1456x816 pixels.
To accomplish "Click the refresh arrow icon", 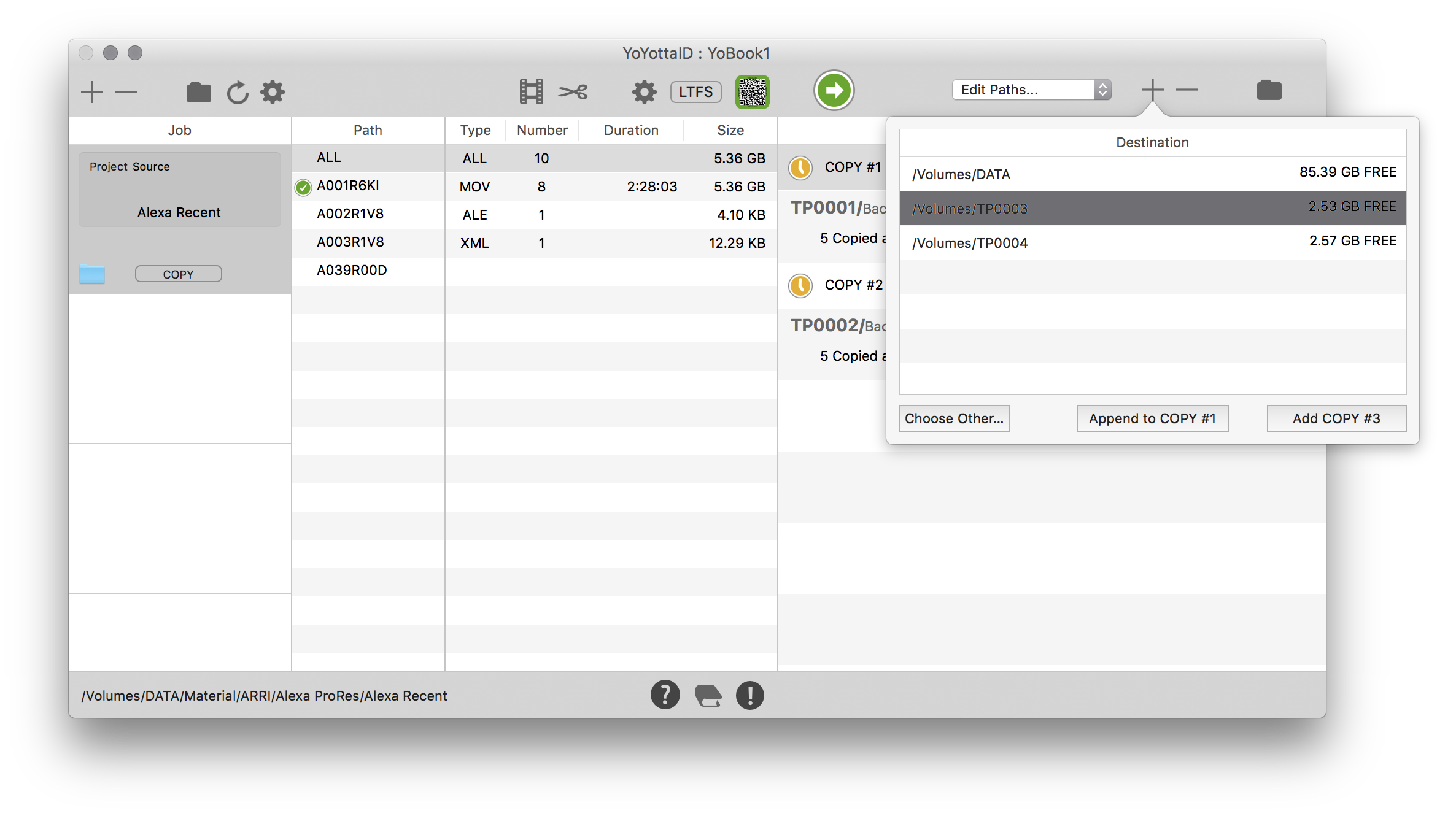I will [237, 92].
